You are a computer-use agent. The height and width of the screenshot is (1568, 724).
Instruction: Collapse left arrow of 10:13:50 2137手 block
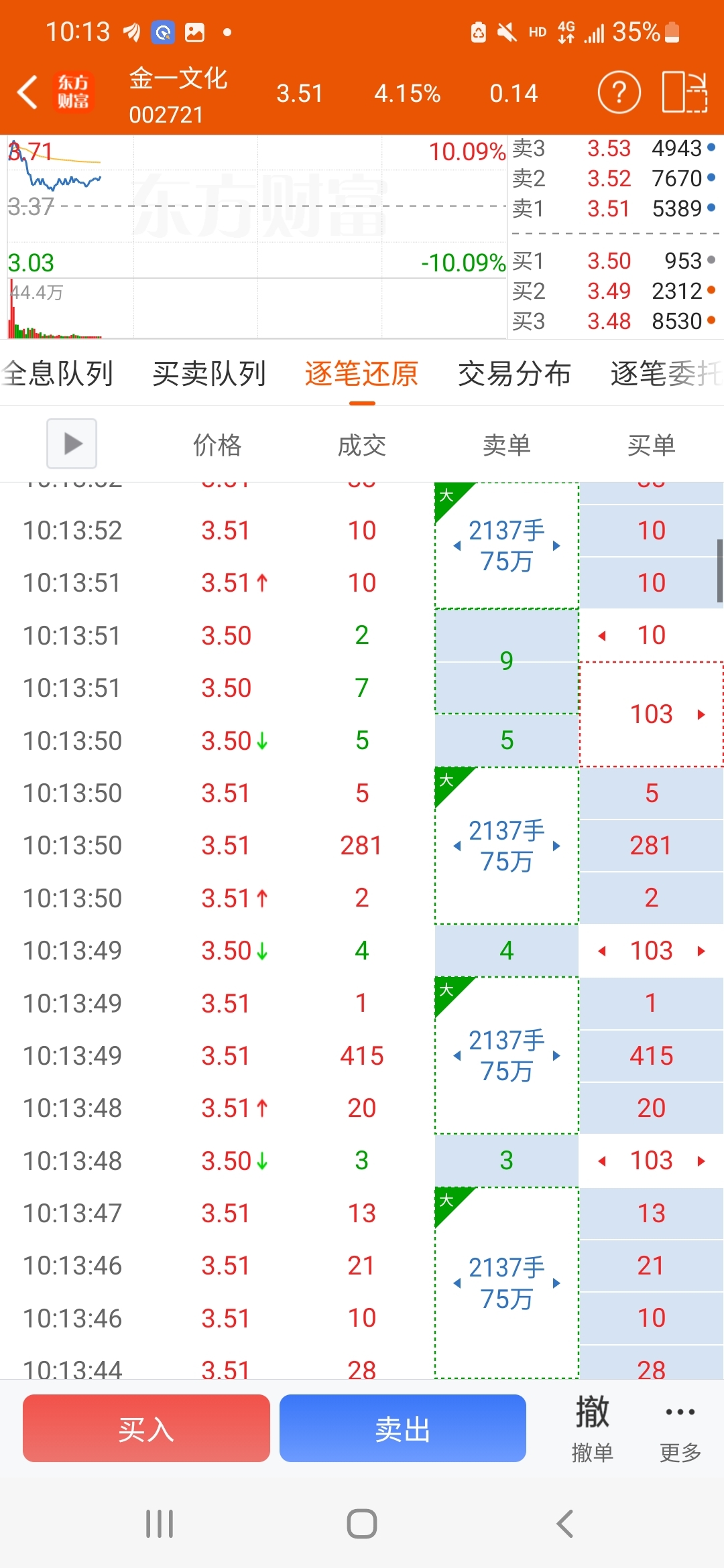point(457,846)
